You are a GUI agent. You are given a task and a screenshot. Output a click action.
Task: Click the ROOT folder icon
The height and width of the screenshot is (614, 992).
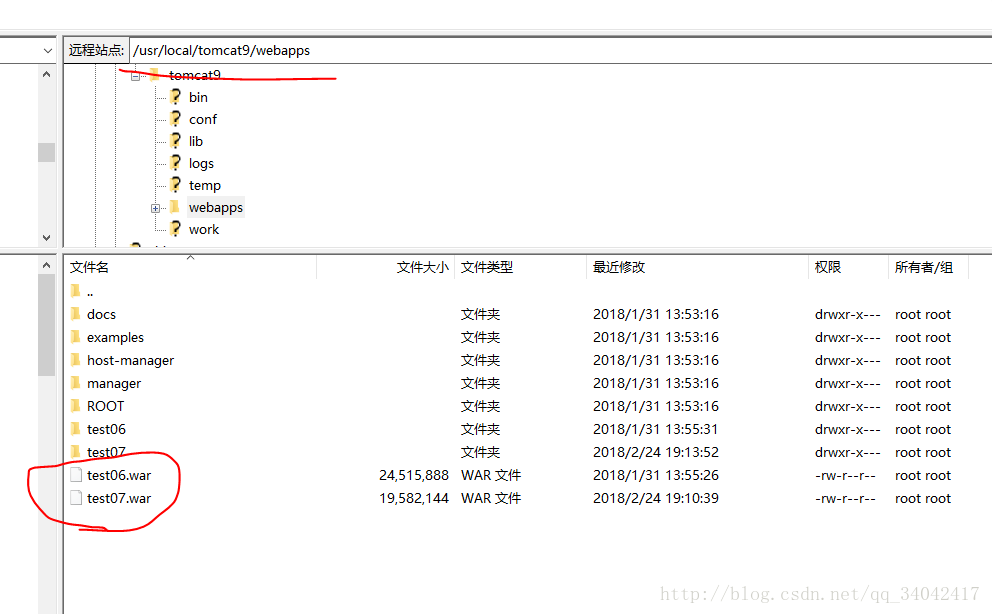pos(76,406)
